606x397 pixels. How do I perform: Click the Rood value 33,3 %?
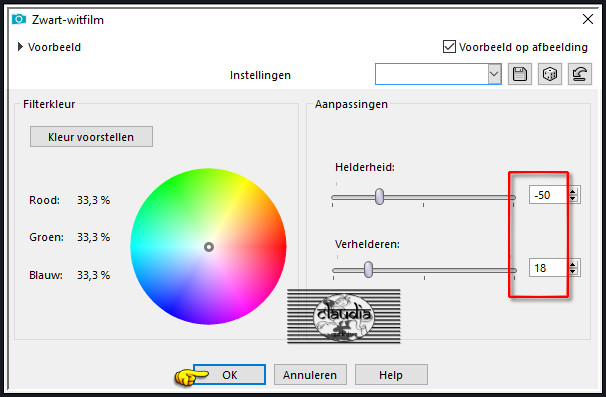coord(93,200)
